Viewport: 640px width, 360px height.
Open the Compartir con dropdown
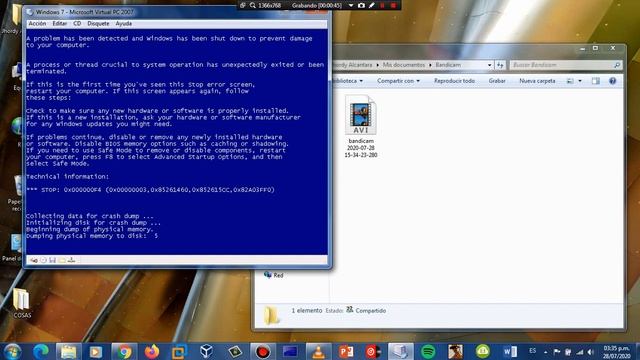pyautogui.click(x=398, y=81)
